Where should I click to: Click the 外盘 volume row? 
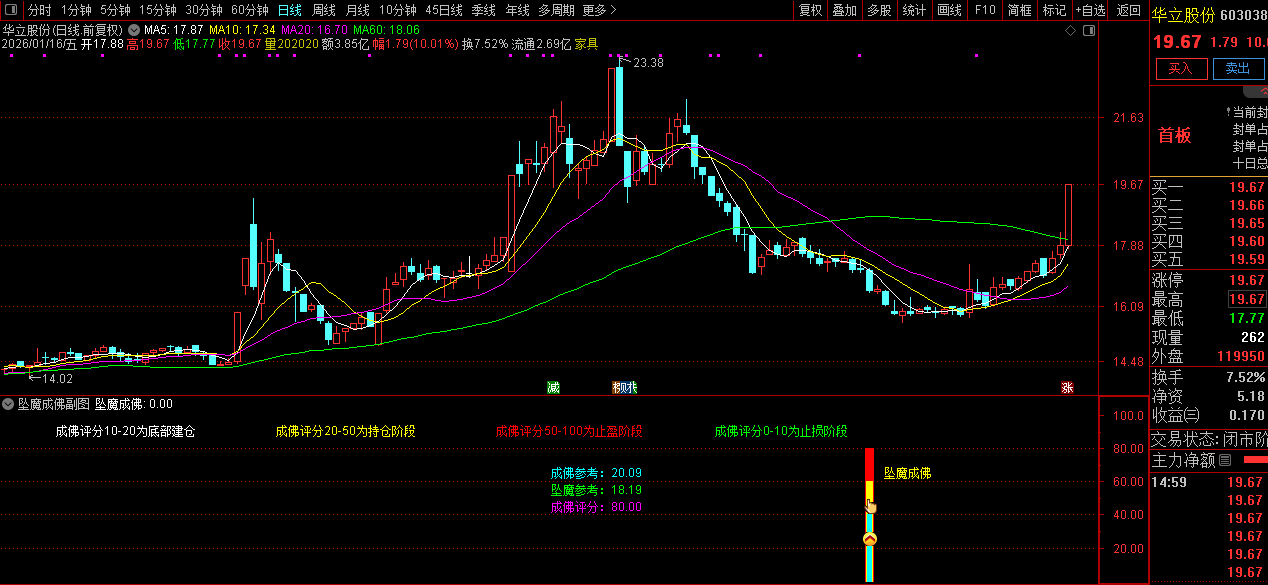1209,356
